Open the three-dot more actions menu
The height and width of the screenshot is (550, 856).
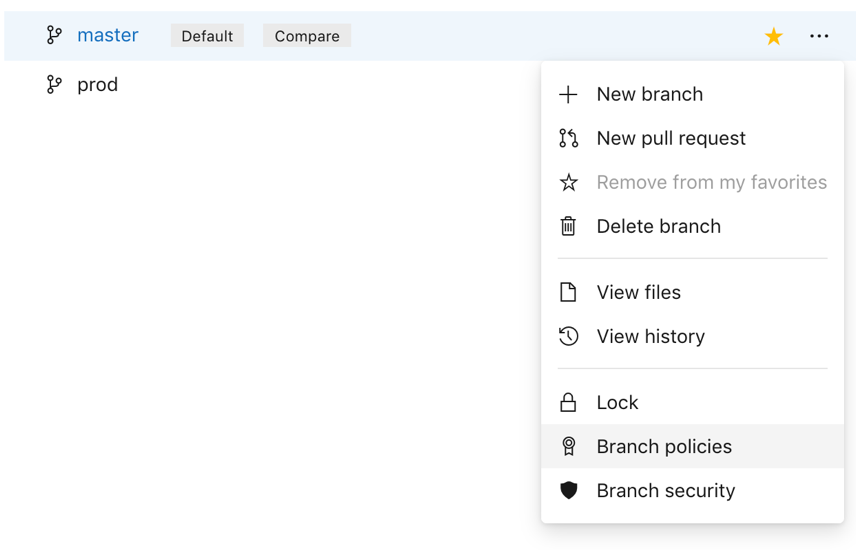(x=819, y=36)
